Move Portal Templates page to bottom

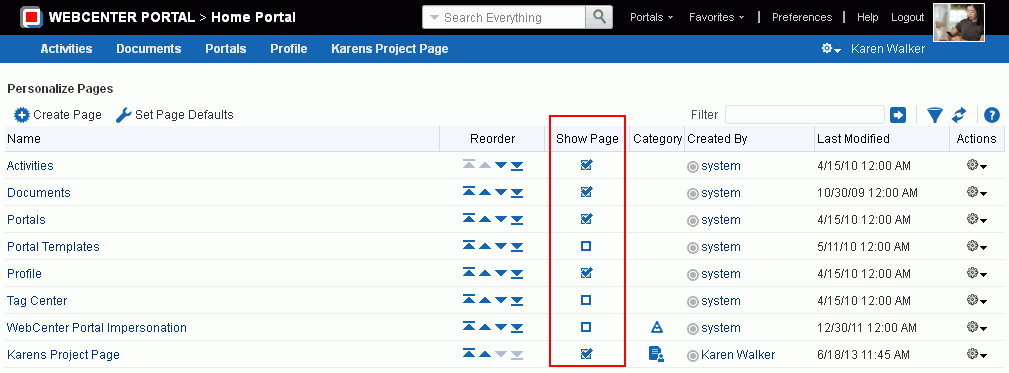tap(517, 246)
